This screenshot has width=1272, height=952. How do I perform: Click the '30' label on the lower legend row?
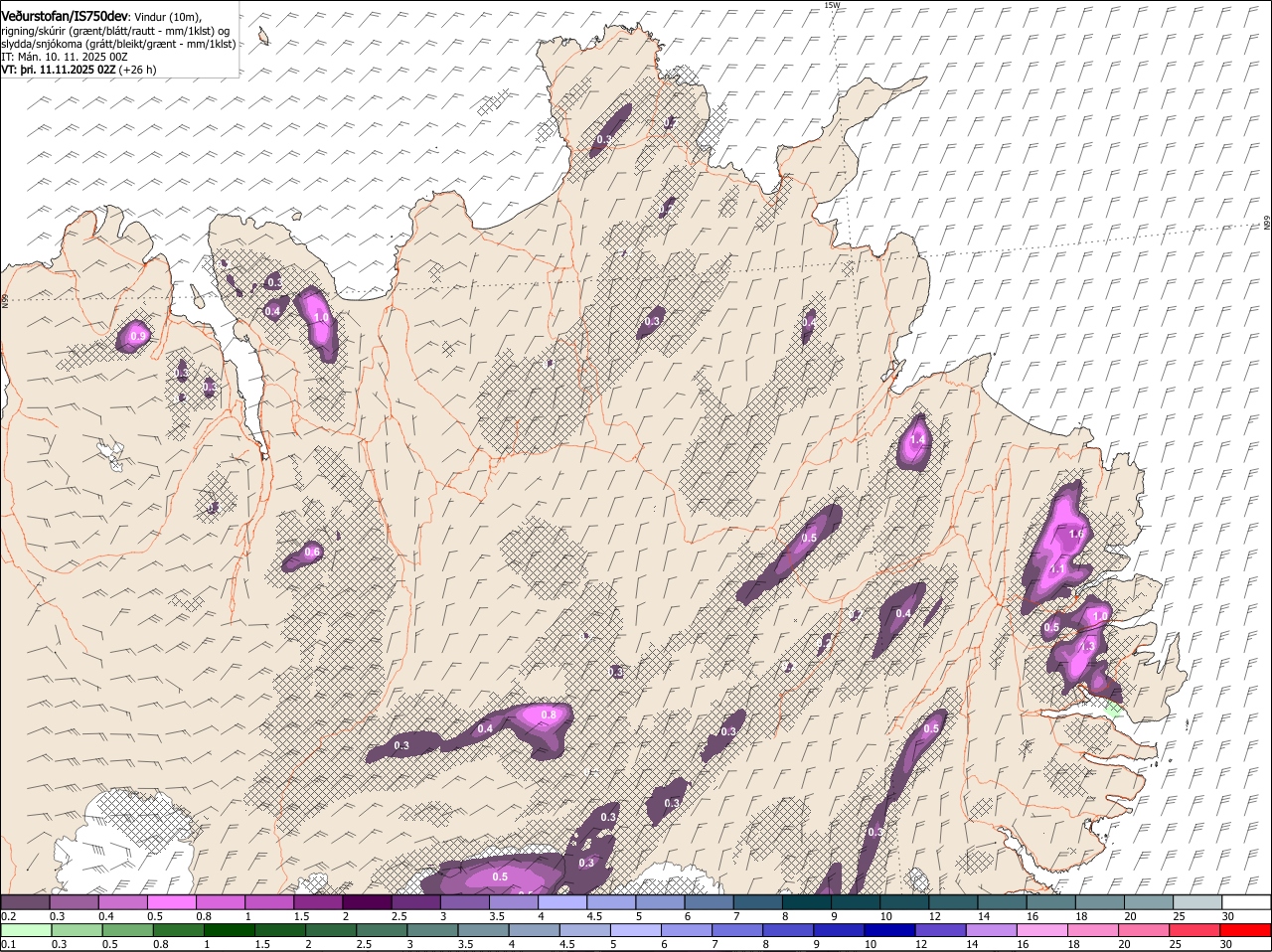pyautogui.click(x=1225, y=944)
